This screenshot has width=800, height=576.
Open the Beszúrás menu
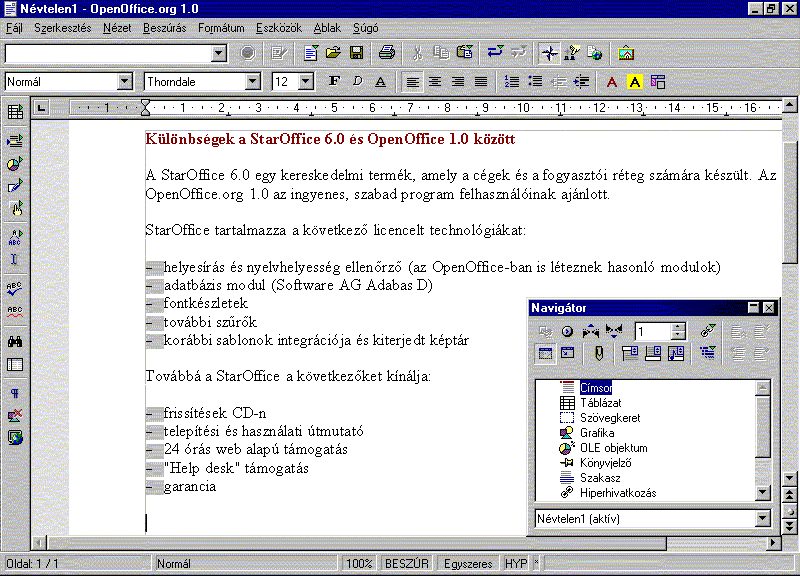tap(165, 28)
